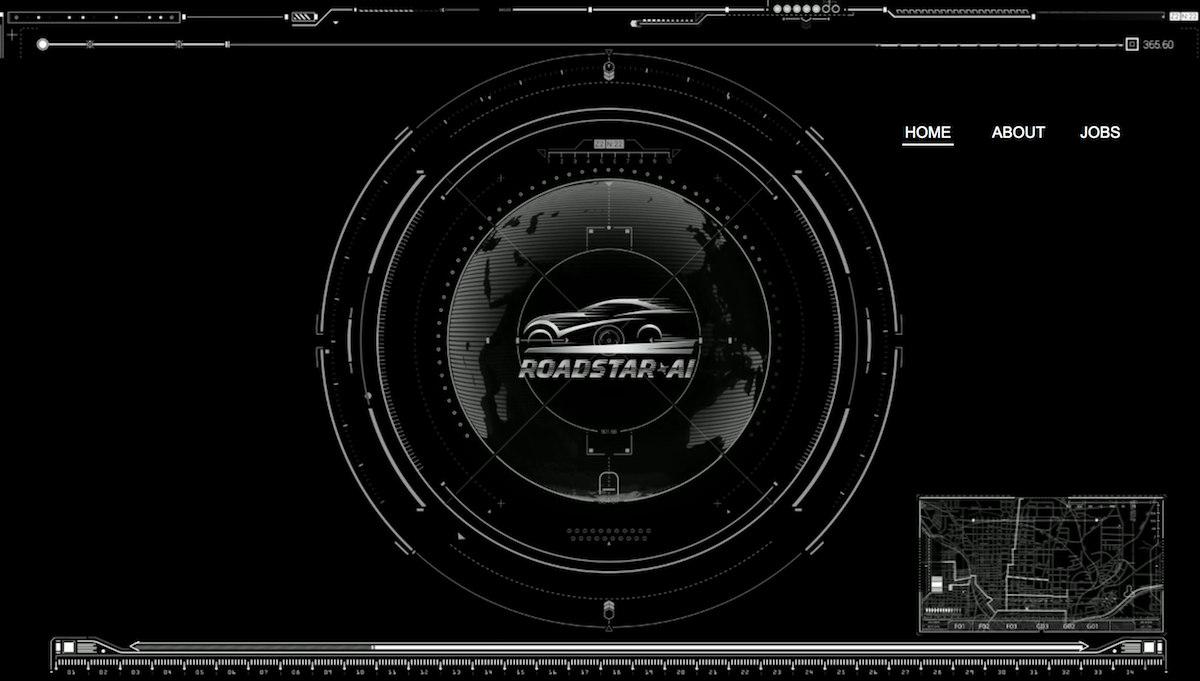Click the white circle knob on top track
1200x681 pixels.
coord(42,44)
